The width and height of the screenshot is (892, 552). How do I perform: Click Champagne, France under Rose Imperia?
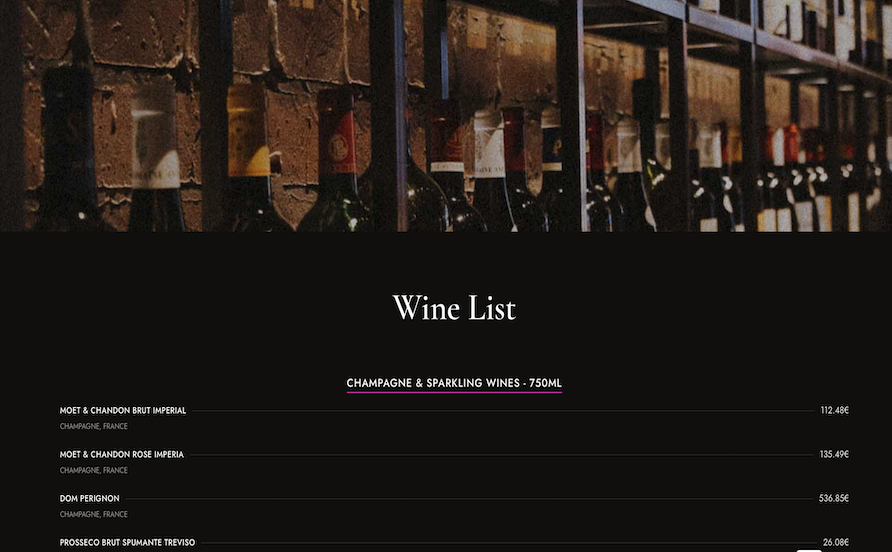point(93,470)
